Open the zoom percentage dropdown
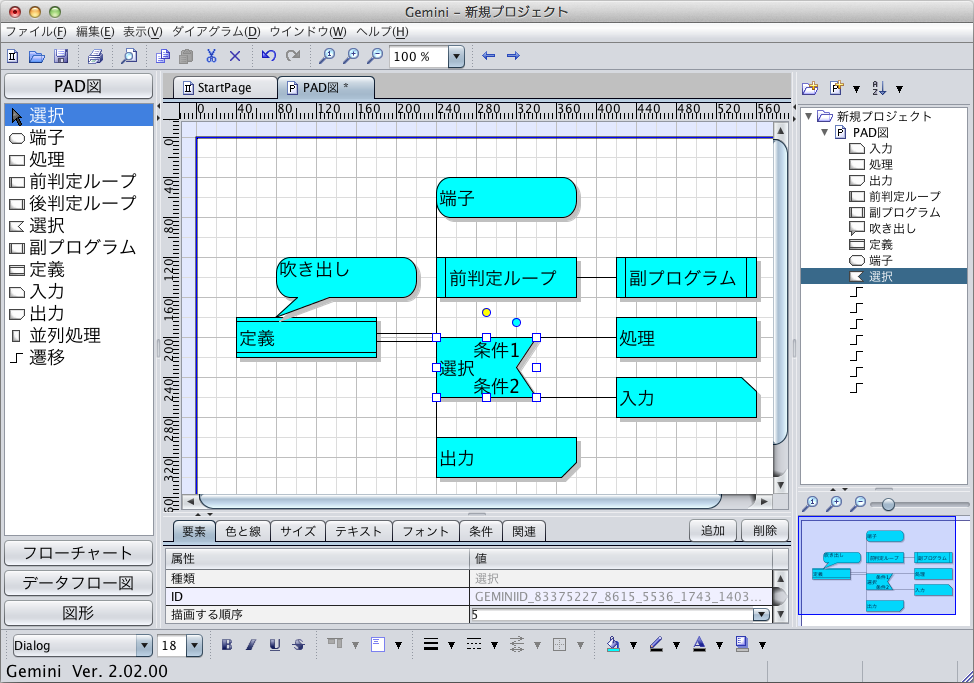 456,57
